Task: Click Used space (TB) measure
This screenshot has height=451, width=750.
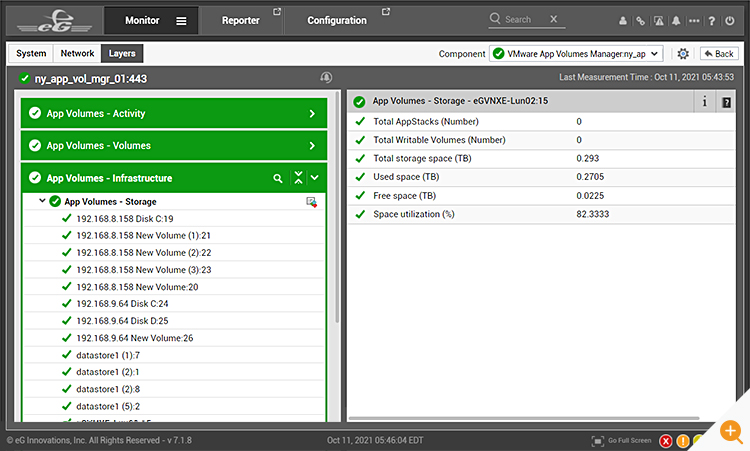Action: tap(406, 177)
